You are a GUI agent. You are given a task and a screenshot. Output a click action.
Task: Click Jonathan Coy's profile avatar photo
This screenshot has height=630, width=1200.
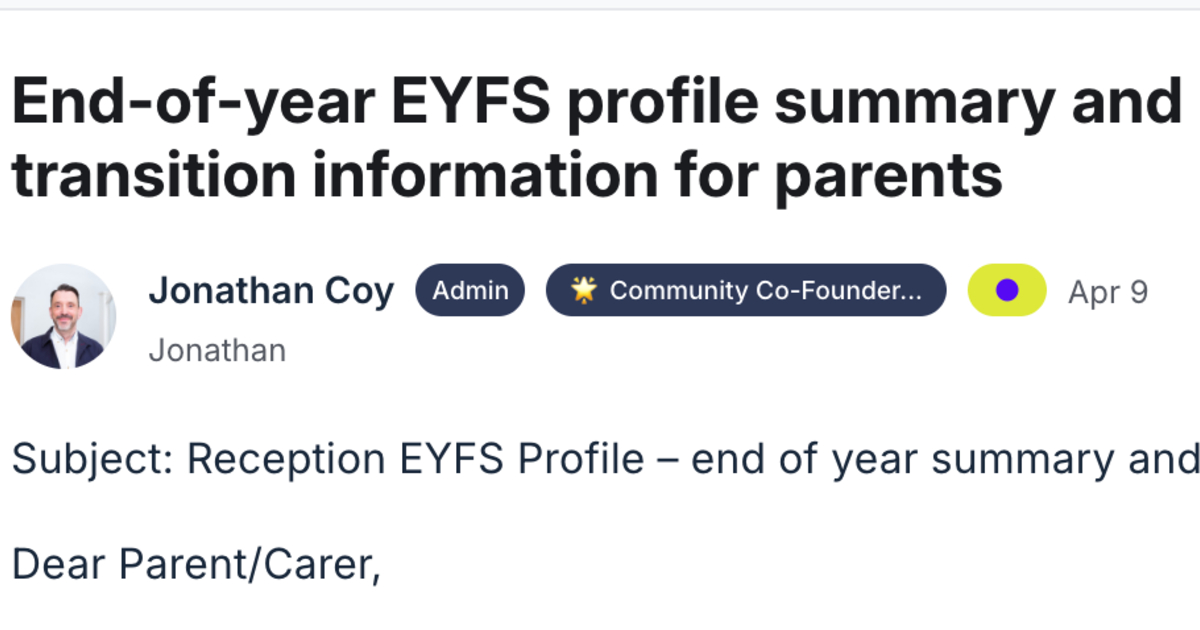pyautogui.click(x=63, y=316)
